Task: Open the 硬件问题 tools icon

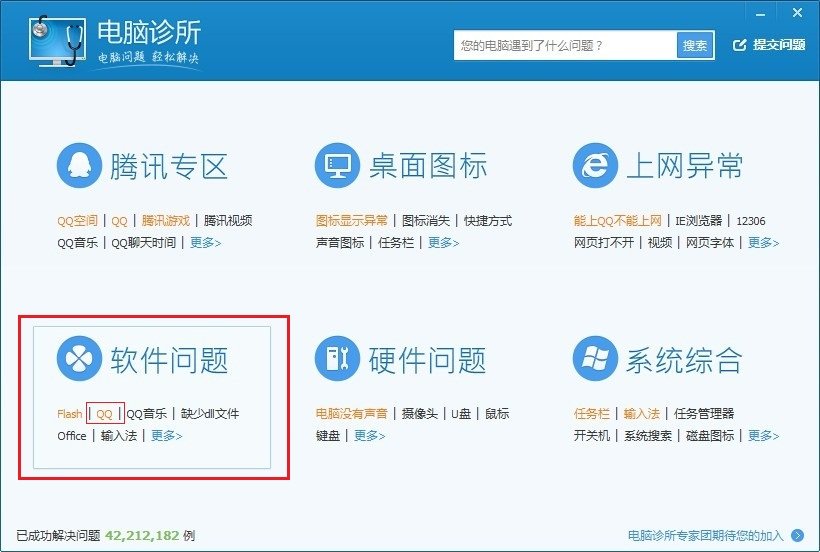Action: pos(337,359)
